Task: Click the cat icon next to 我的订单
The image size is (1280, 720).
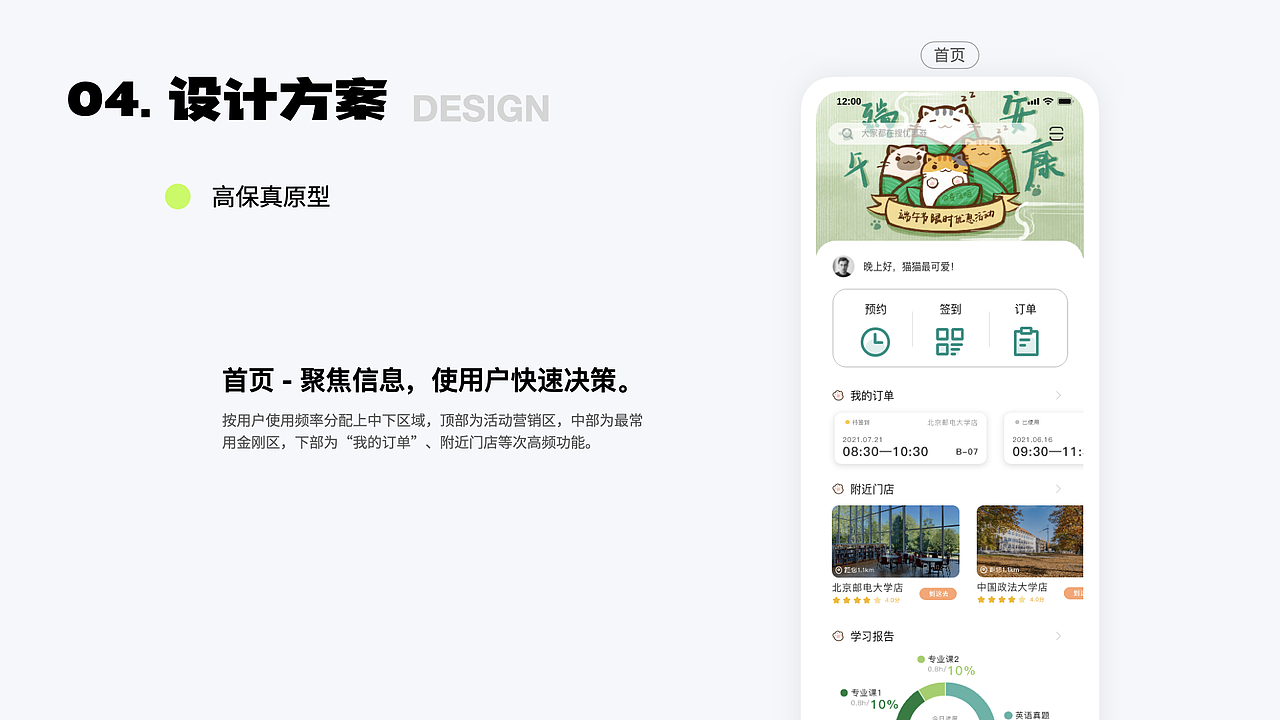Action: point(838,396)
